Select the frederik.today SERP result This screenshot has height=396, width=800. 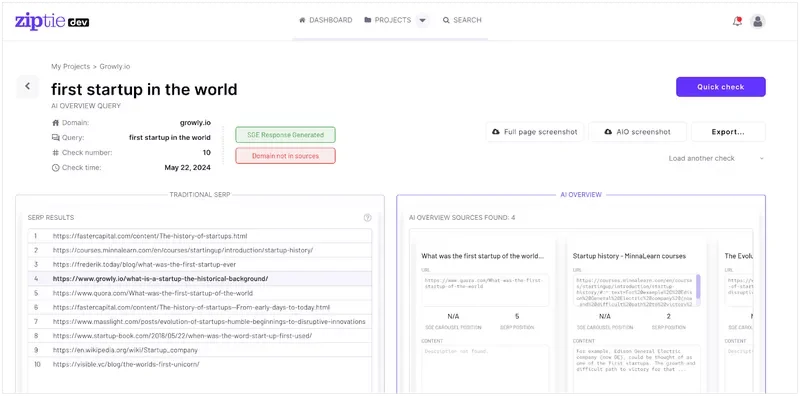tap(200, 264)
